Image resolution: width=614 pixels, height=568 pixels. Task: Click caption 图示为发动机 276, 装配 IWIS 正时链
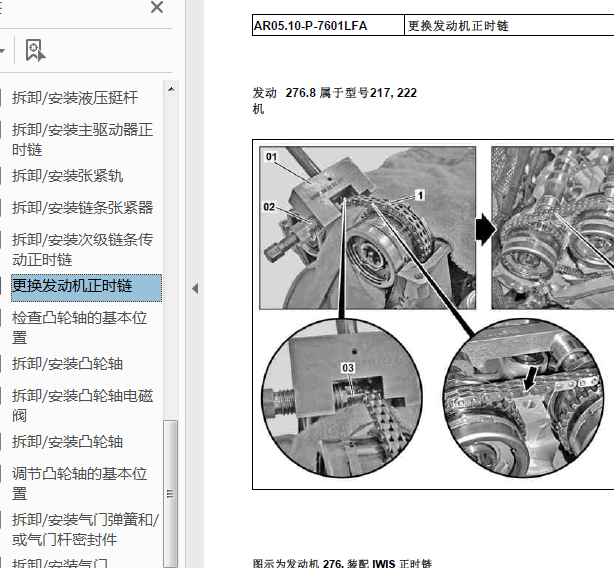[342, 564]
